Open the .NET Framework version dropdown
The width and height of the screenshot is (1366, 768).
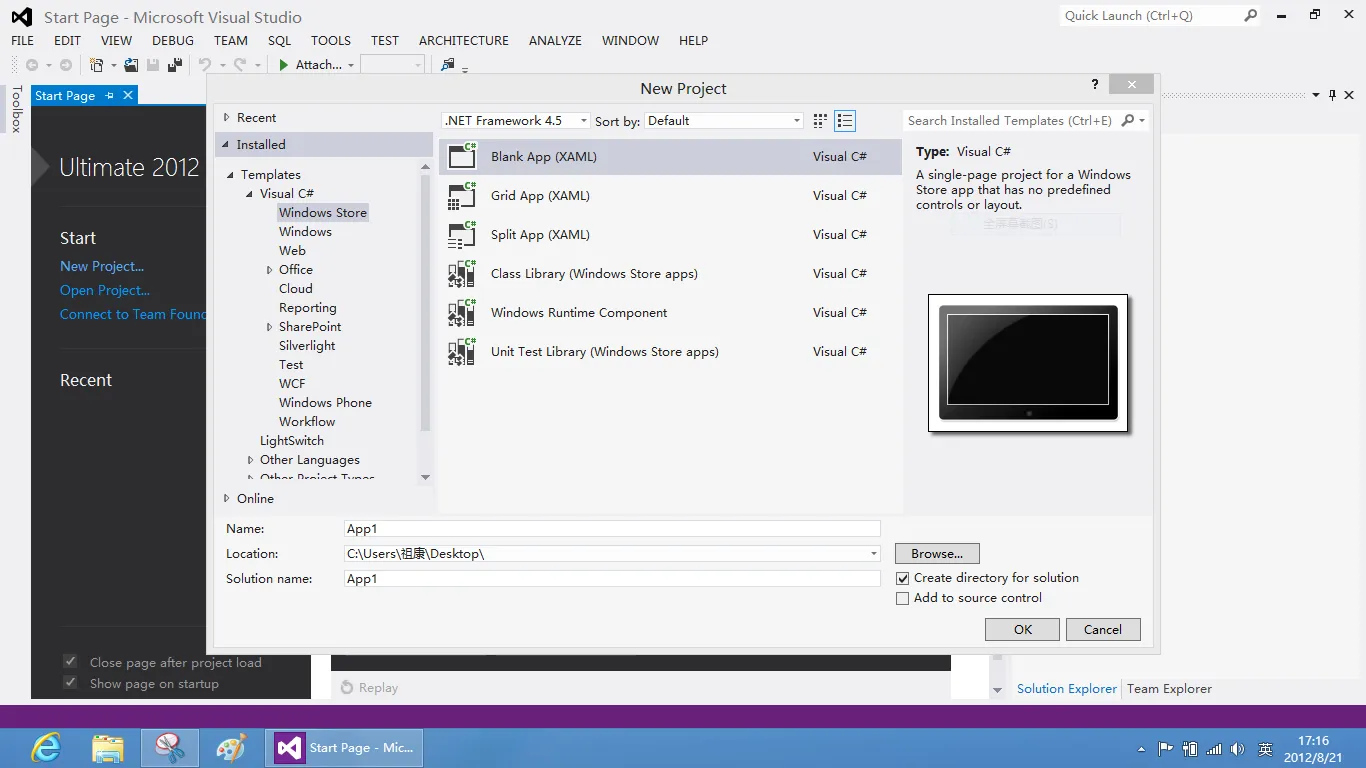coord(515,121)
